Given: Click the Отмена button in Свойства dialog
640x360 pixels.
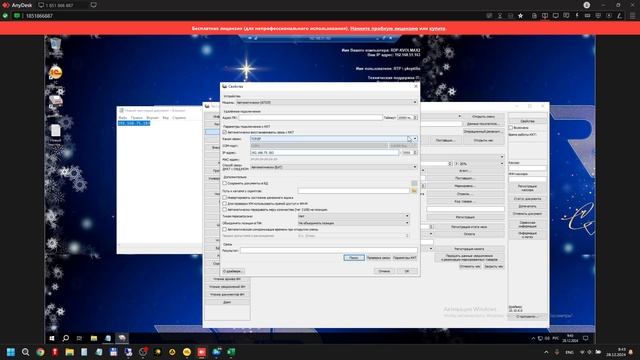Looking at the screenshot, I should tap(384, 271).
